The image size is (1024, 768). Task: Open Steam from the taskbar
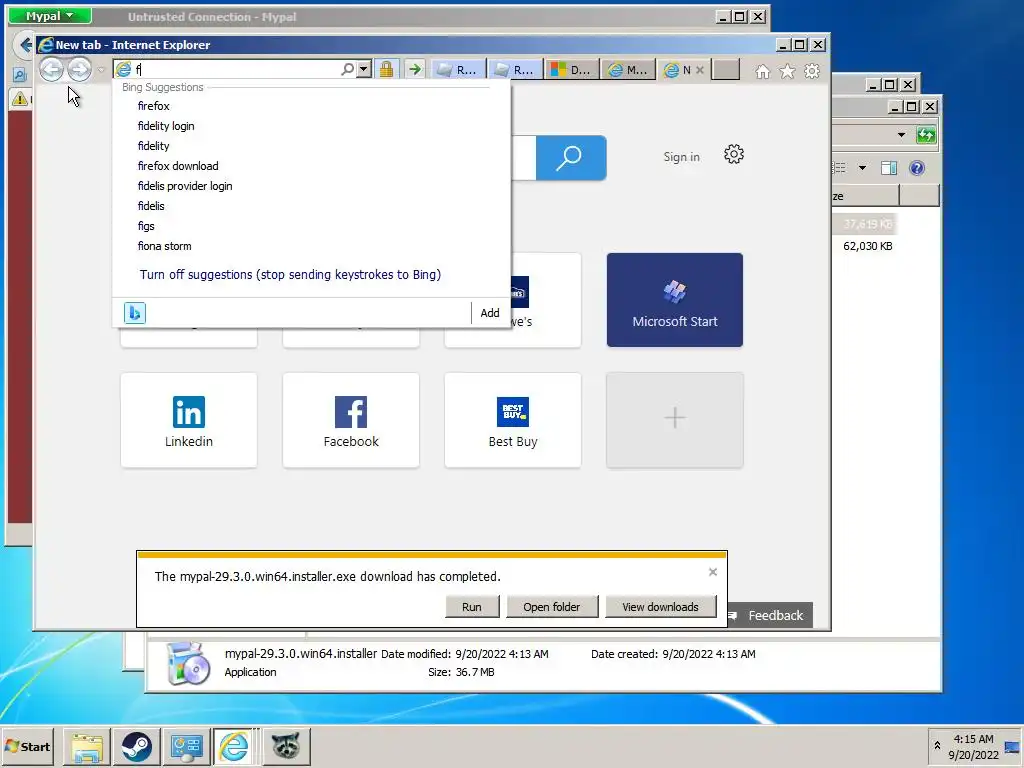(x=136, y=746)
